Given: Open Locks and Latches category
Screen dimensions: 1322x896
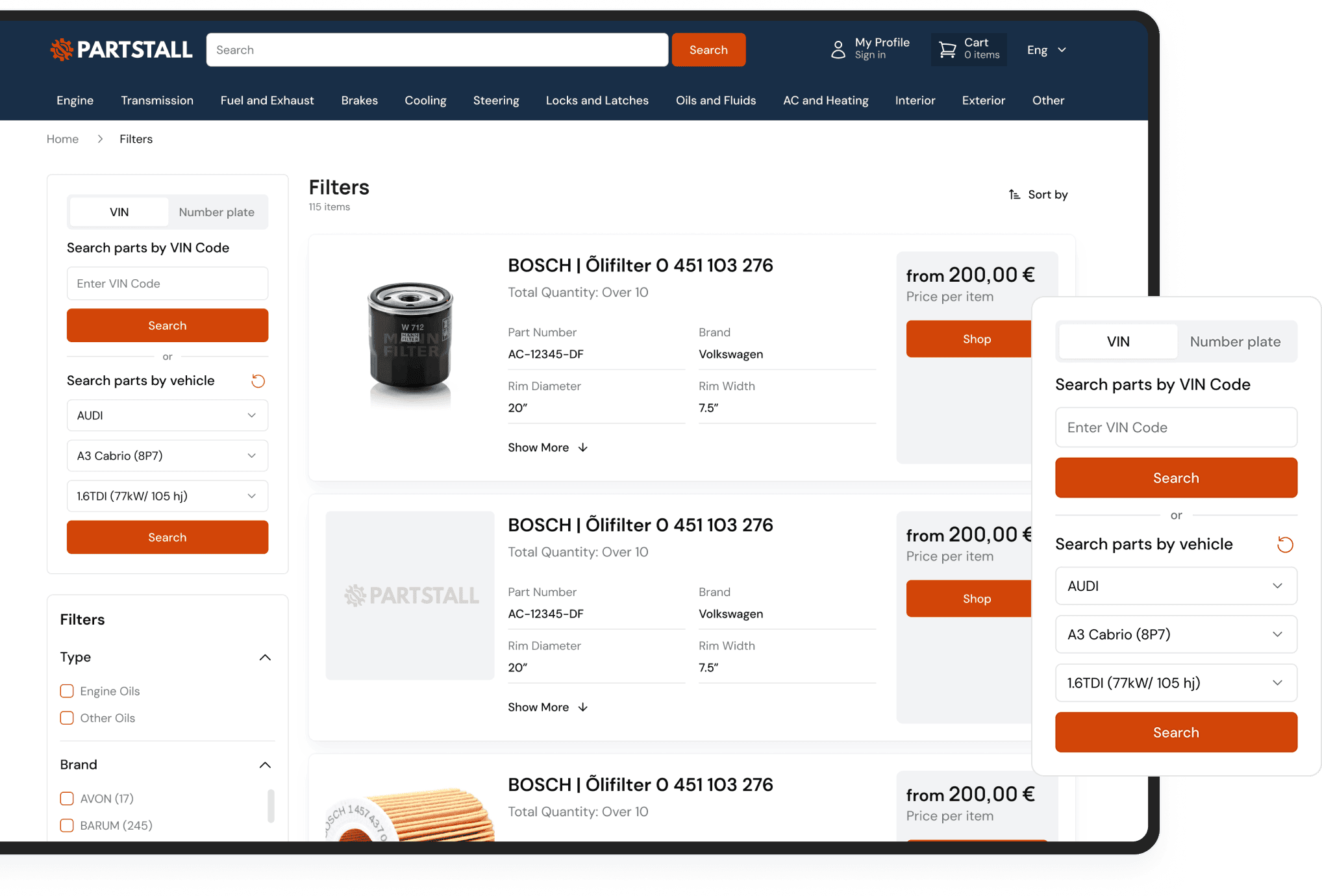Looking at the screenshot, I should (597, 100).
